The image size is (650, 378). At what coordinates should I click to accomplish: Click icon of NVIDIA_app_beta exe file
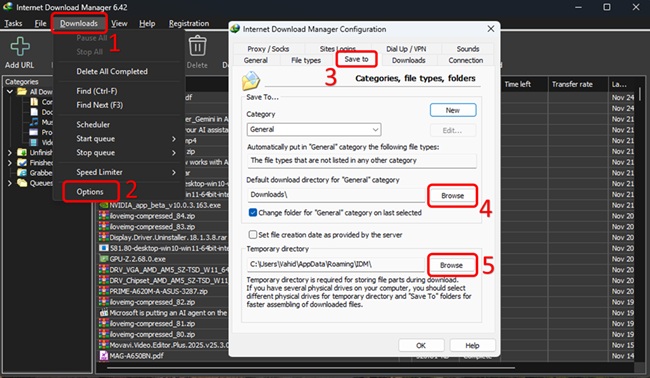click(x=104, y=205)
